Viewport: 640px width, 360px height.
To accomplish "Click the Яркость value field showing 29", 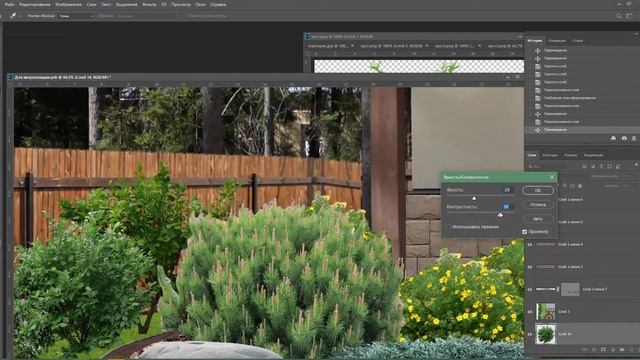I will coord(507,190).
